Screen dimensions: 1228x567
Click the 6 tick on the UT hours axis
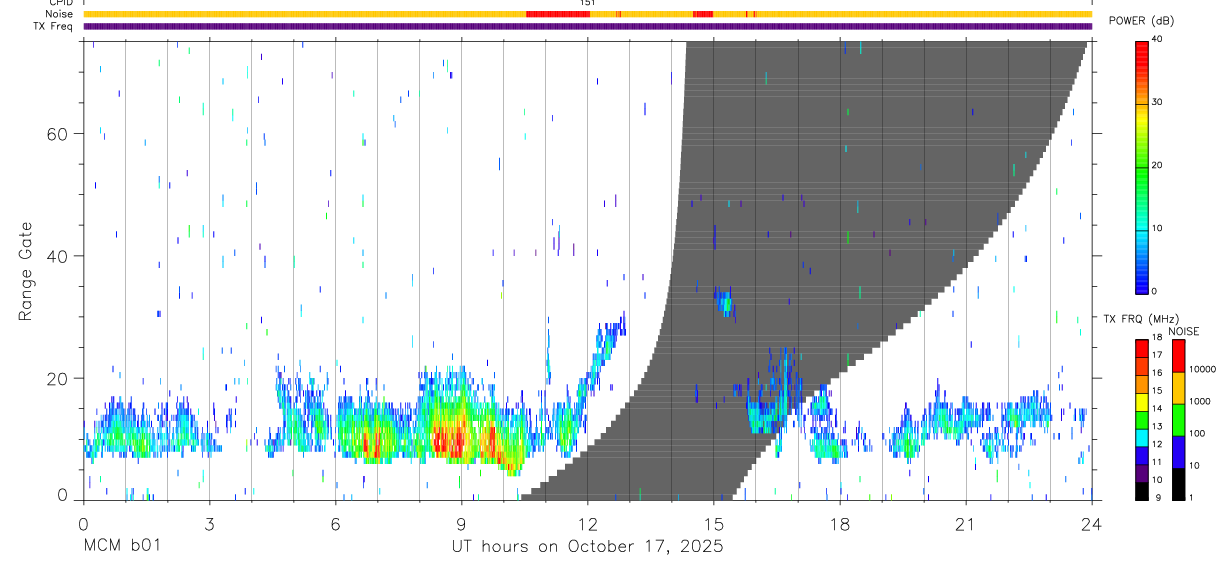point(335,524)
